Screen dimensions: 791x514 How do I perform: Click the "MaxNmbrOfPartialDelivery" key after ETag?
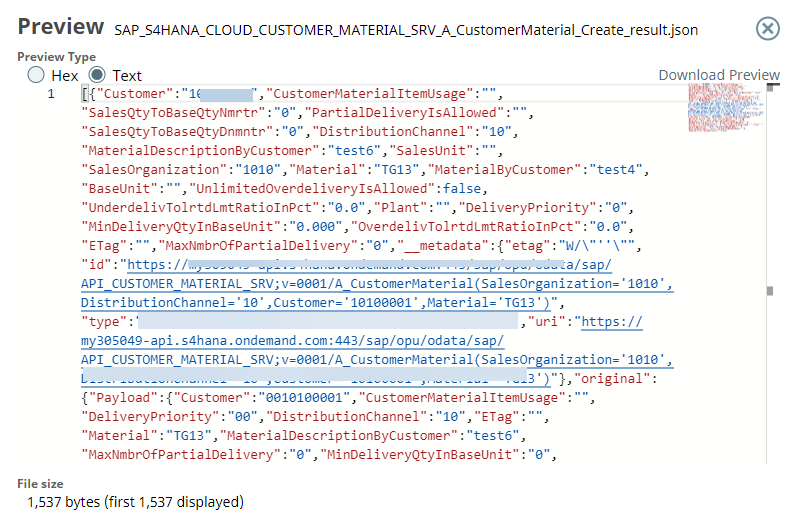pyautogui.click(x=258, y=246)
